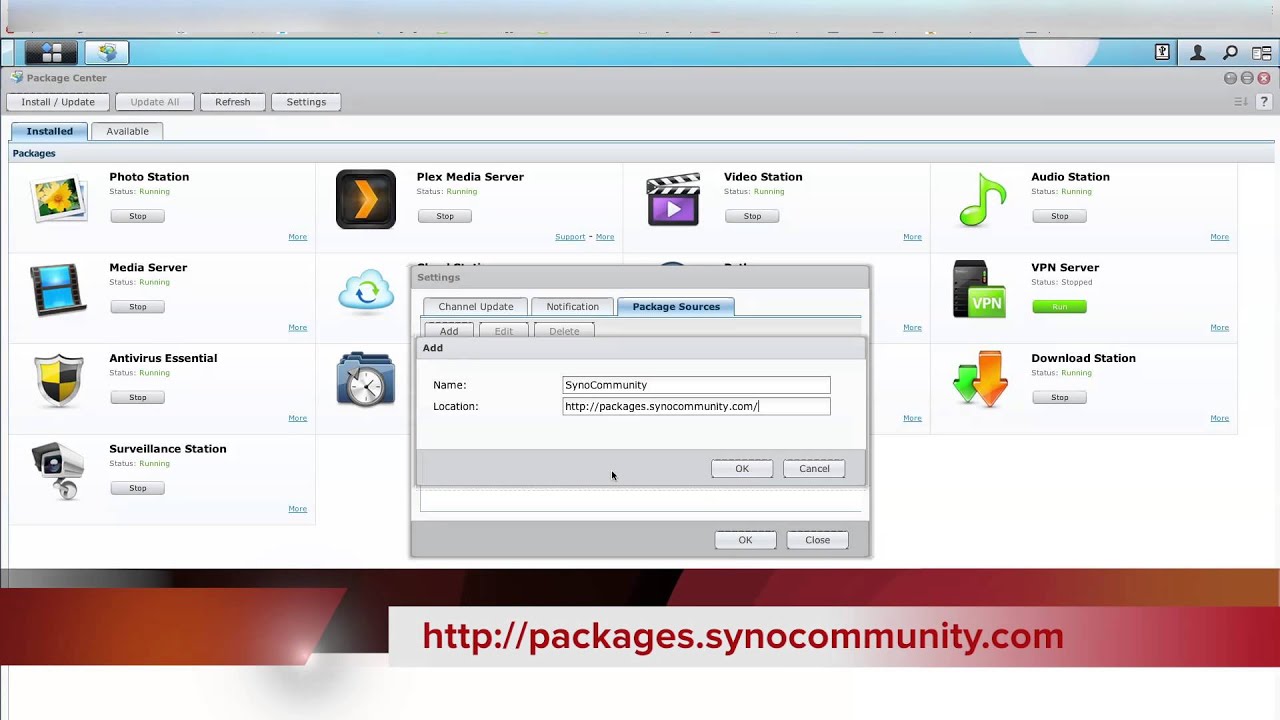Click the VPN Server icon
Screen dimensions: 1280x720
979,290
